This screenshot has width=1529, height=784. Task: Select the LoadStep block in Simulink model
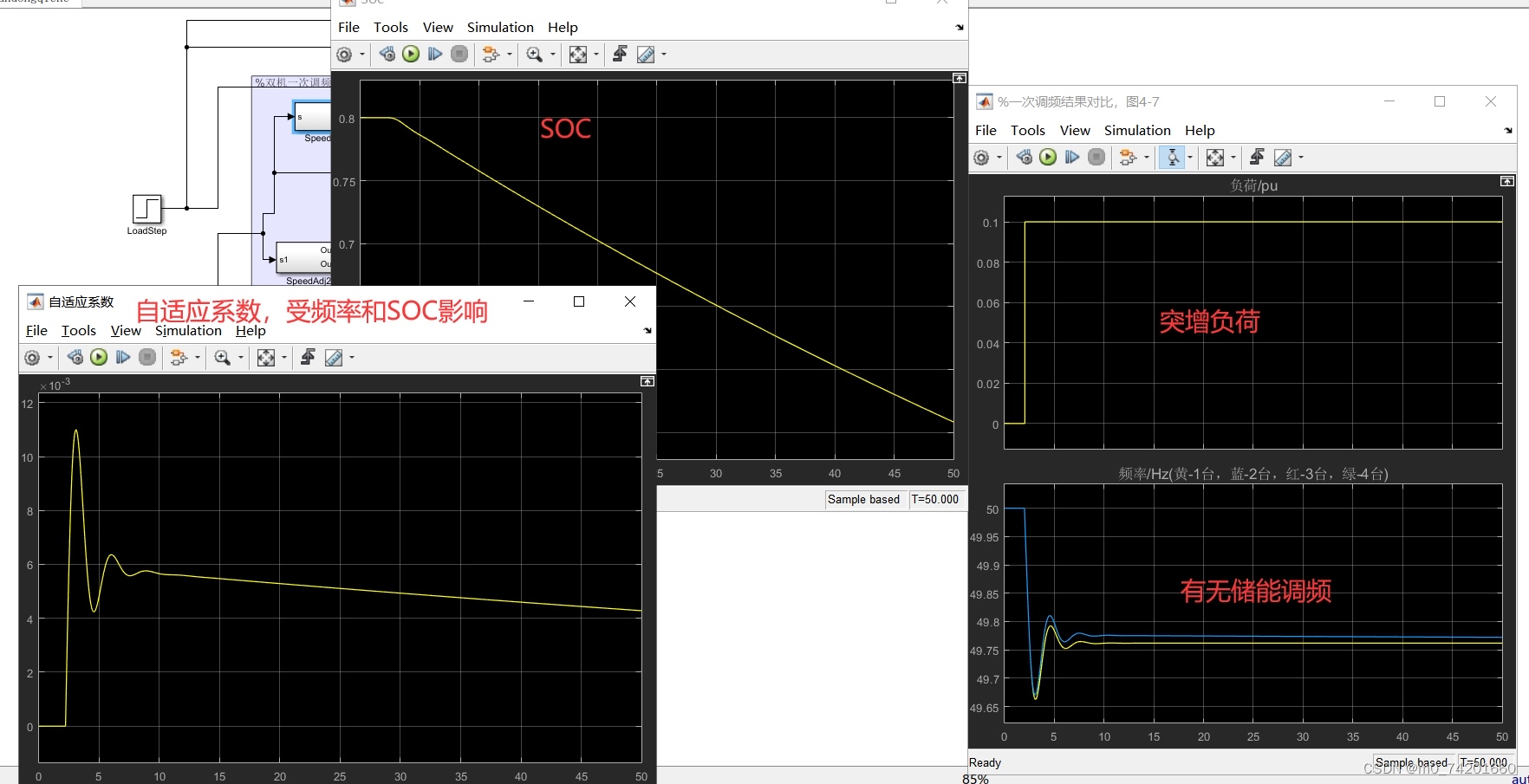tap(147, 209)
